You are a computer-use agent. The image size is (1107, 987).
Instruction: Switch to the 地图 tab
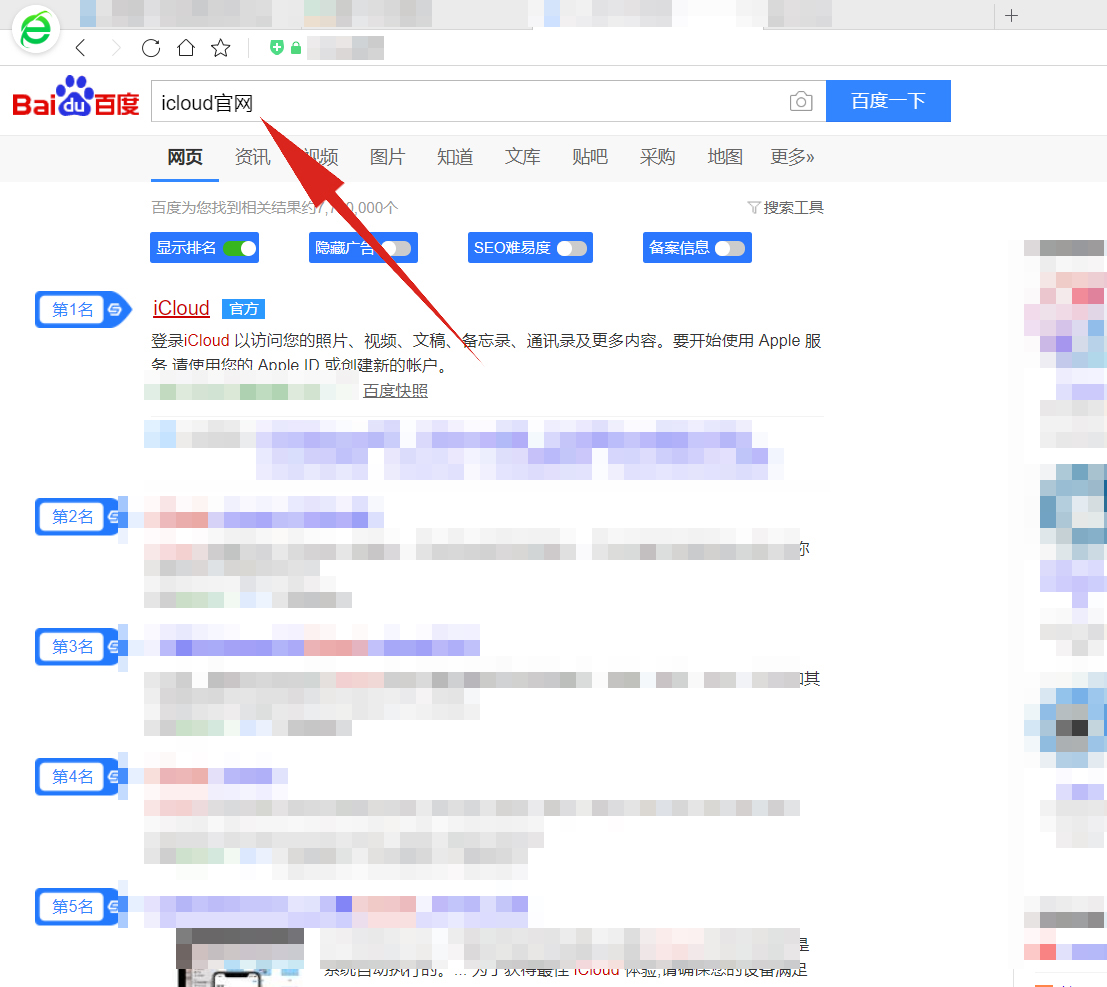coord(725,157)
